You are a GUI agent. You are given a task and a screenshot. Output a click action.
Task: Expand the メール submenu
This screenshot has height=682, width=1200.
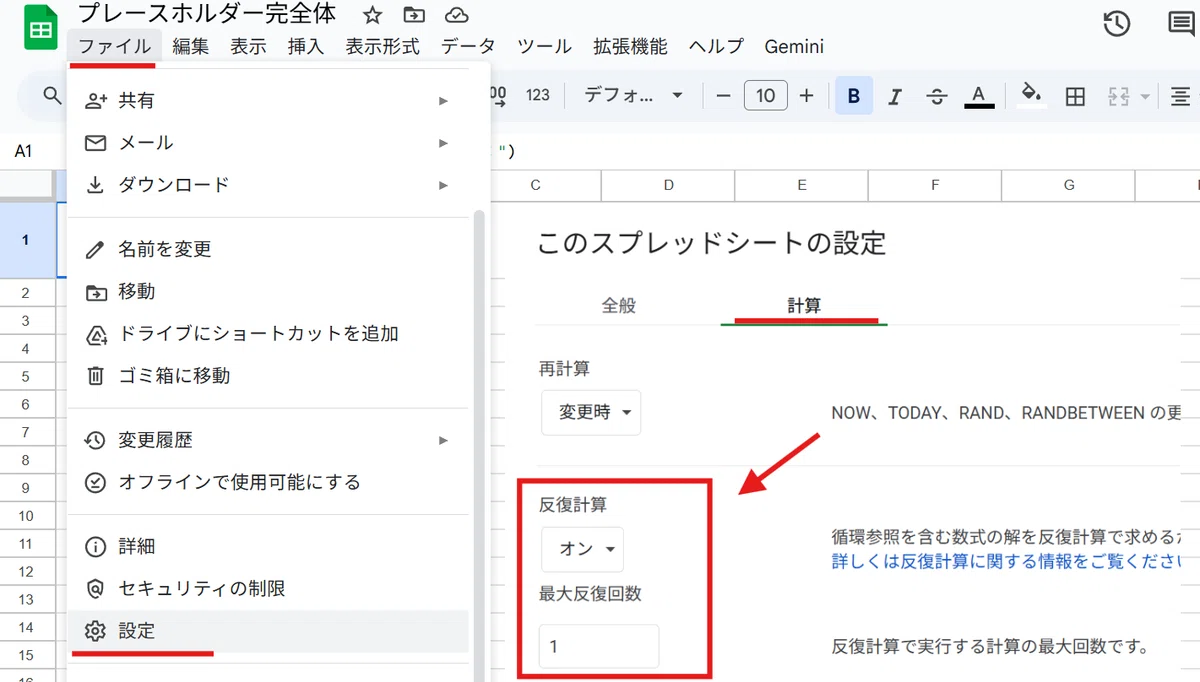(x=268, y=143)
